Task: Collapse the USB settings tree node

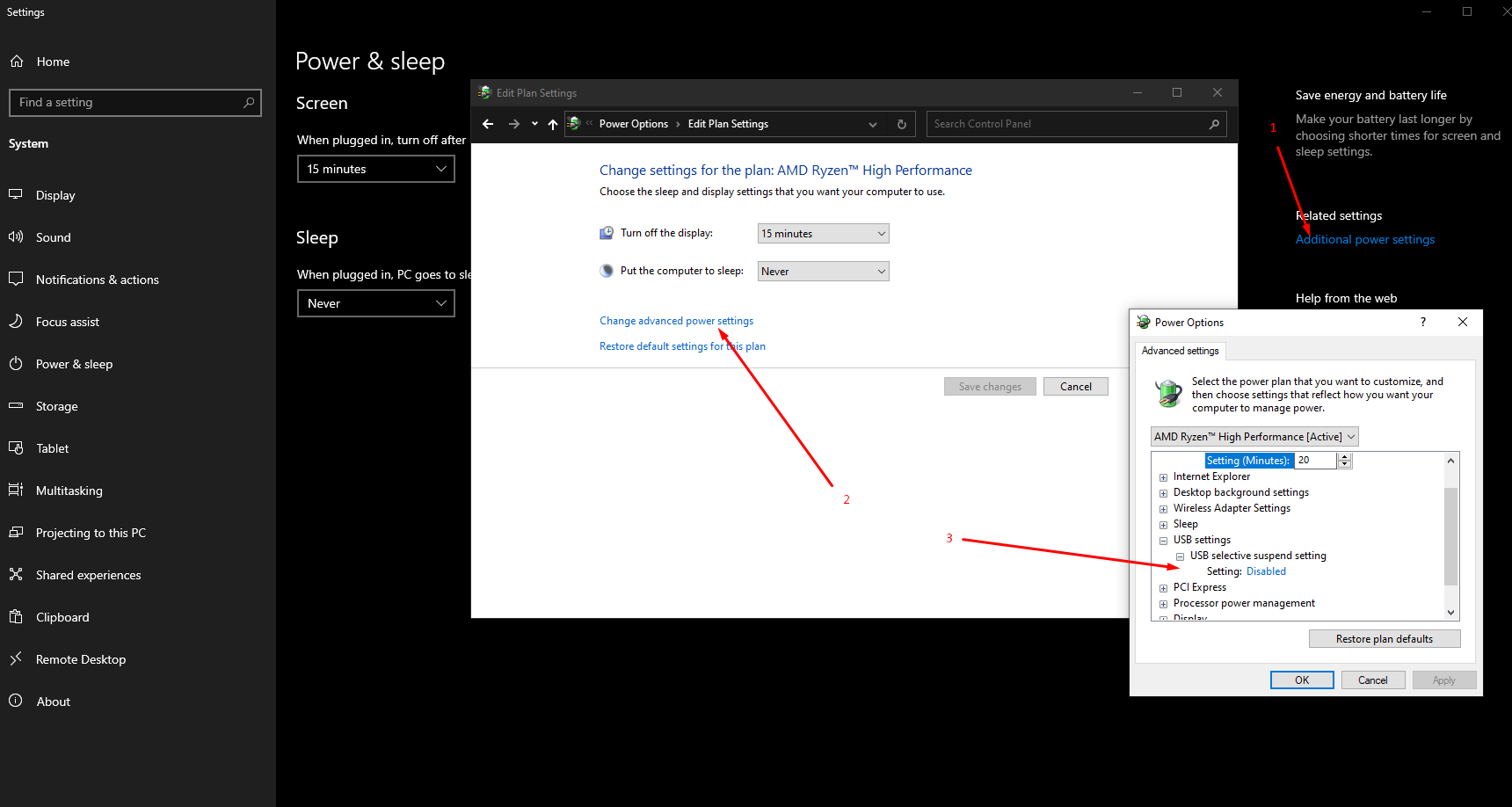Action: point(1163,541)
